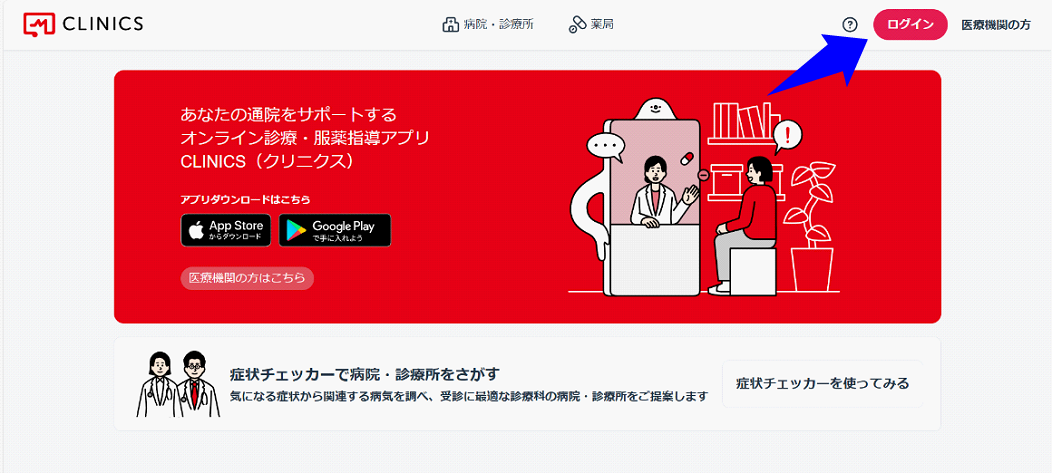Image resolution: width=1052 pixels, height=473 pixels.
Task: Click the Apple logo on the App Store badge
Action: pyautogui.click(x=196, y=231)
